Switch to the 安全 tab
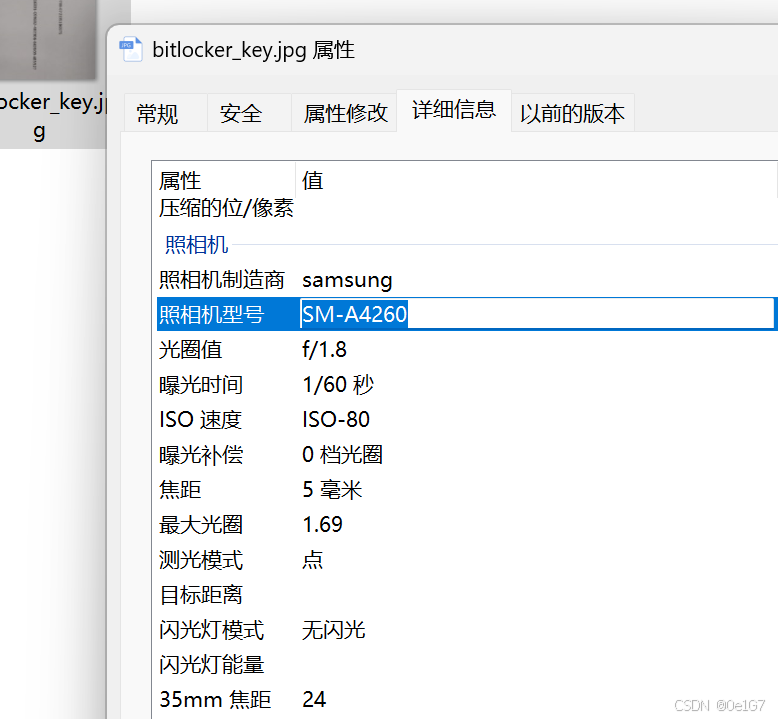This screenshot has width=778, height=719. [x=249, y=113]
